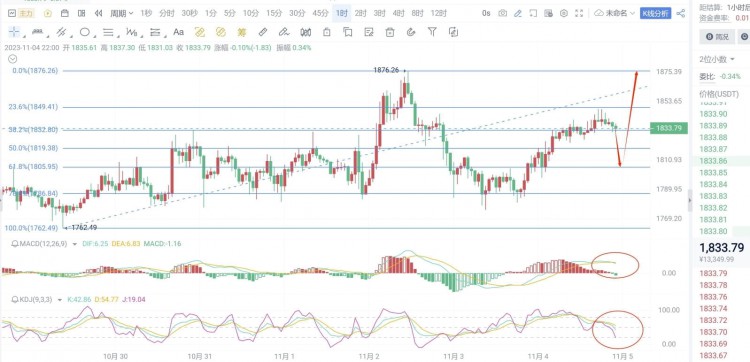Click the blue pencil draw icon
750x362 pixels.
click(x=518, y=13)
